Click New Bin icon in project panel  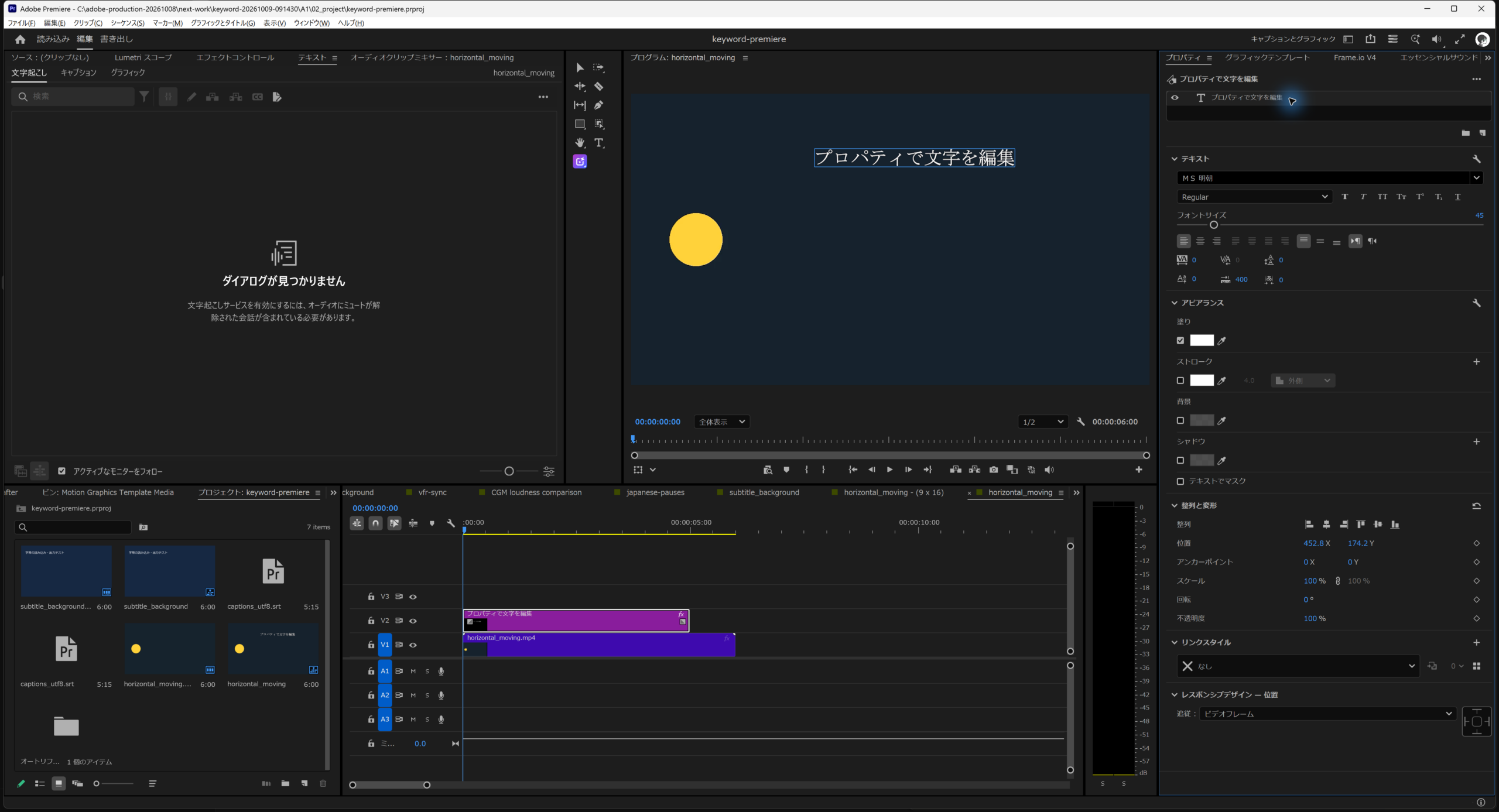pos(285,783)
